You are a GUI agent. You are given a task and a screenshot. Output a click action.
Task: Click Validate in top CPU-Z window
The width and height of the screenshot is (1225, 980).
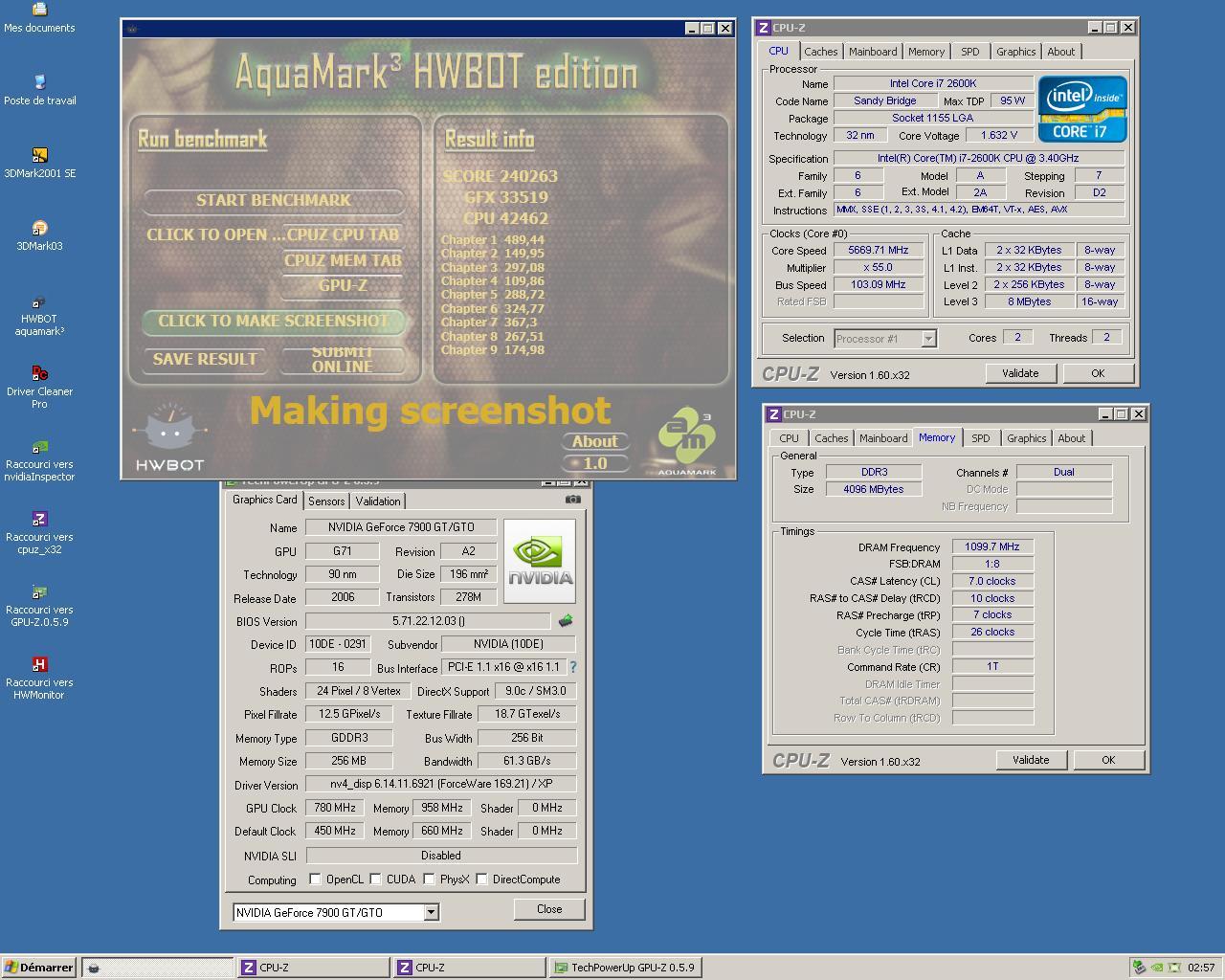(1020, 373)
